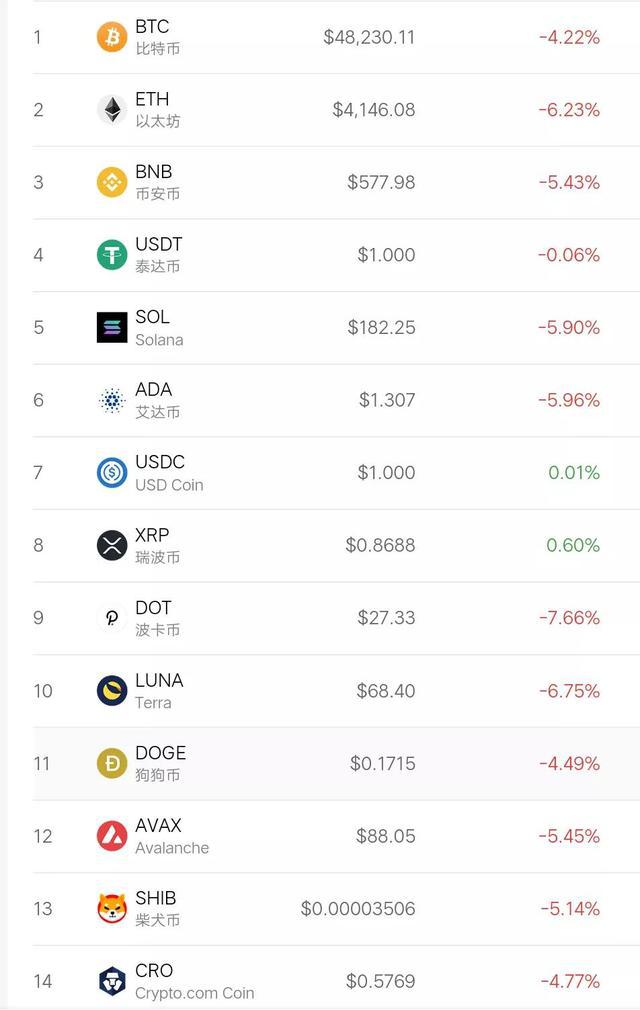
Task: Click the Ethereum diamond logo
Action: pyautogui.click(x=112, y=110)
